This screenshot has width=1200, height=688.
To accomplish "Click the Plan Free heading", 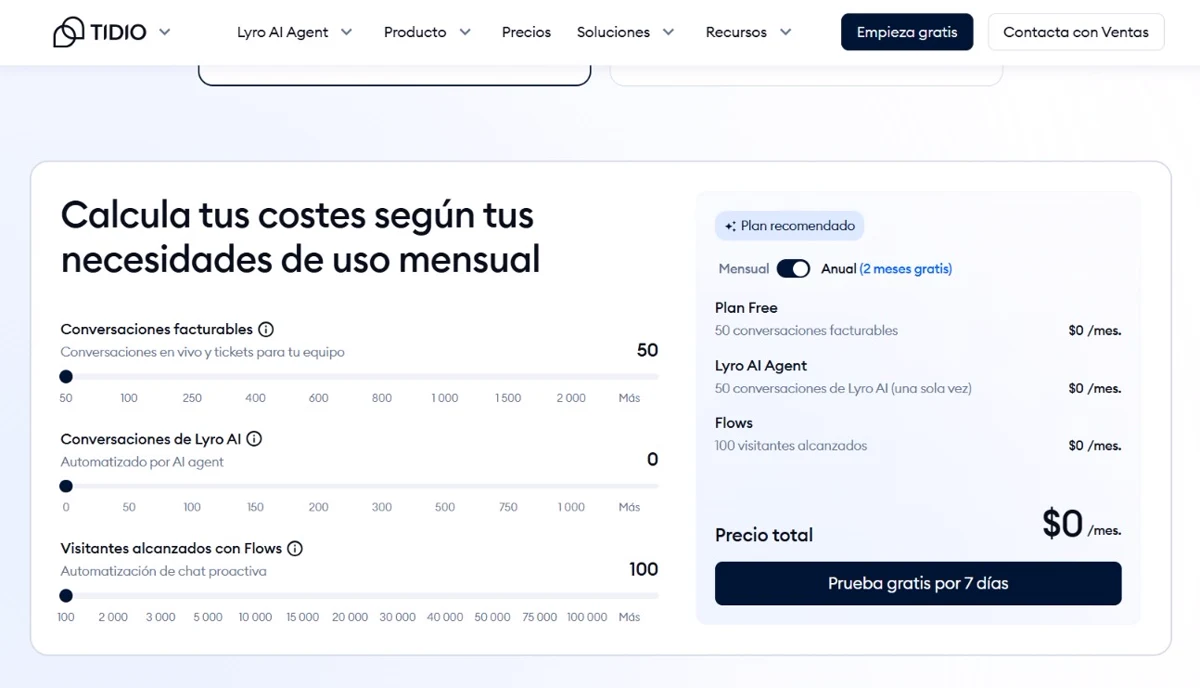I will click(x=746, y=308).
